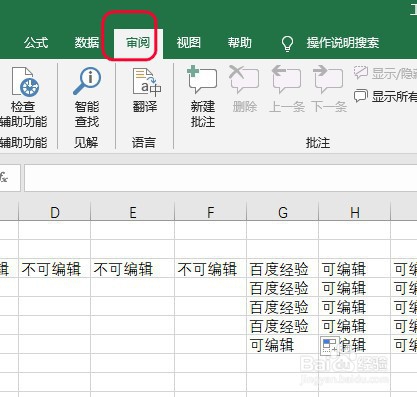417x397 pixels.
Task: Select first 百度经验 cell in column G
Action: [283, 269]
